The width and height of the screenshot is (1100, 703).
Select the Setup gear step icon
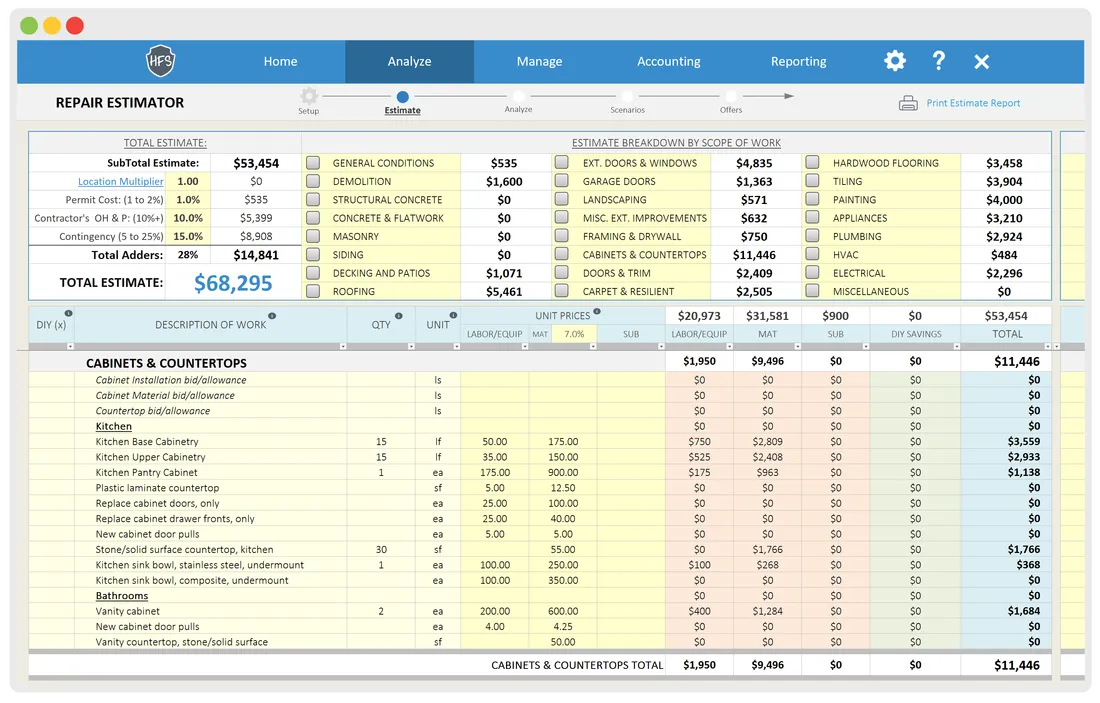pos(309,96)
